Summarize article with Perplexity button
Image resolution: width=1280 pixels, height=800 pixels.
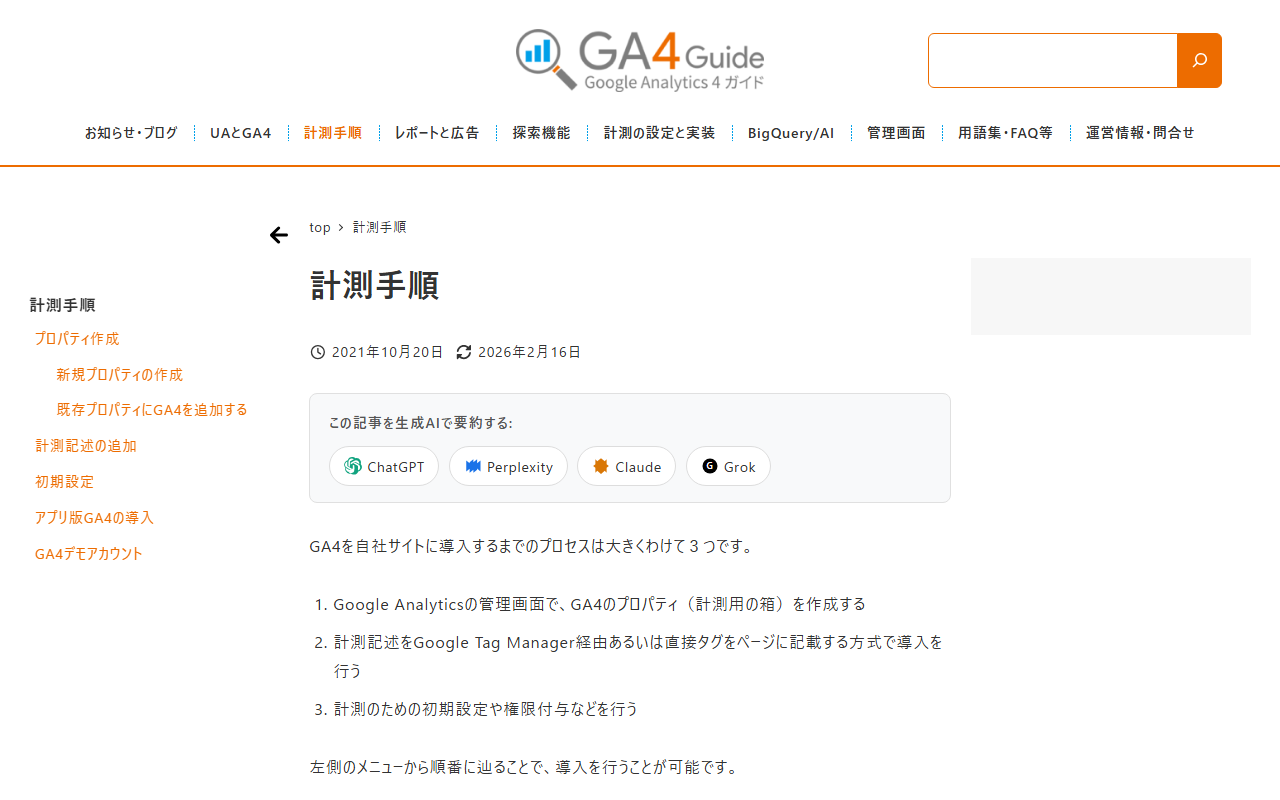tap(508, 466)
